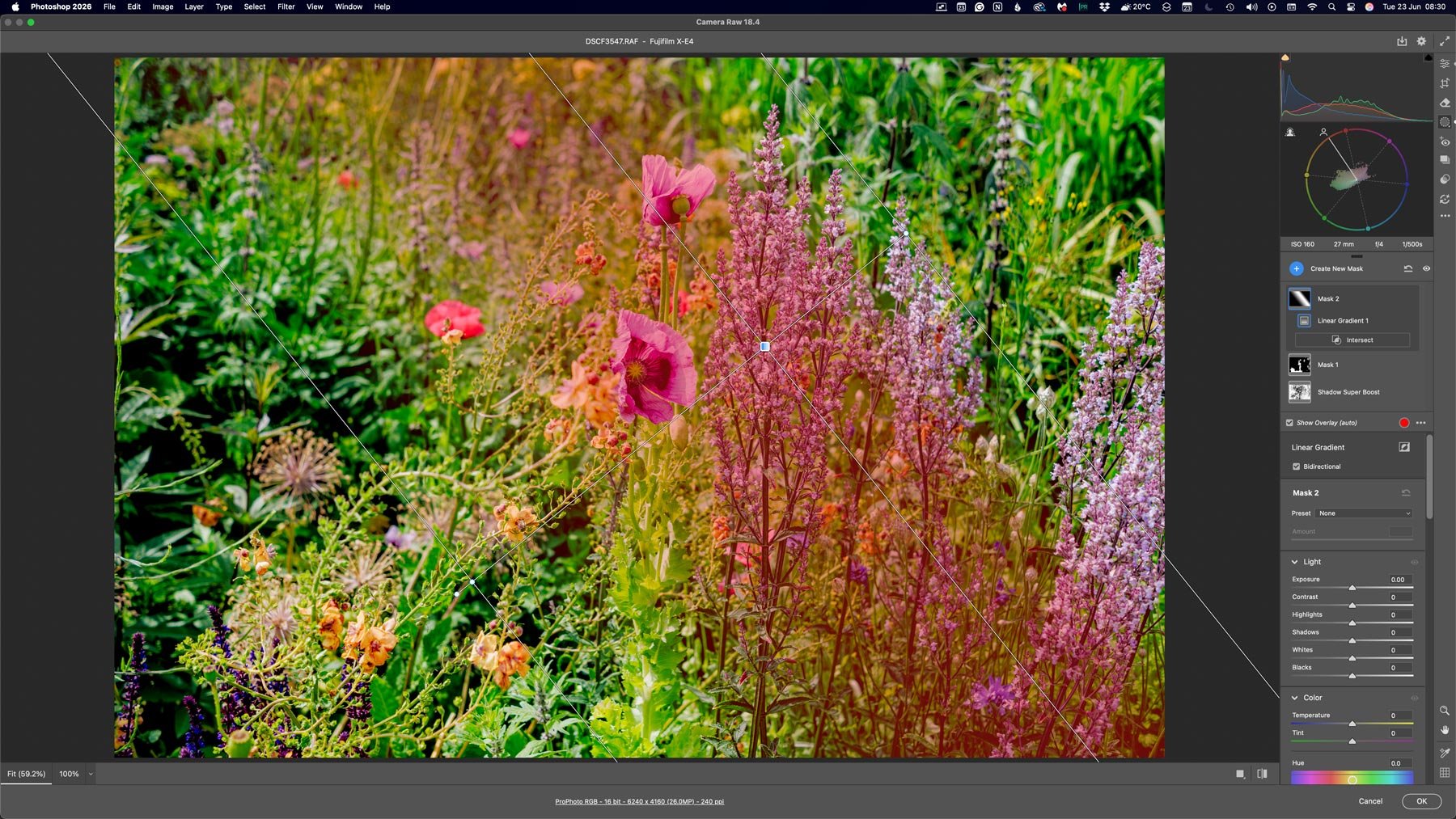The image size is (1456, 819).
Task: Open the Snapshots panel icon
Action: [1445, 160]
